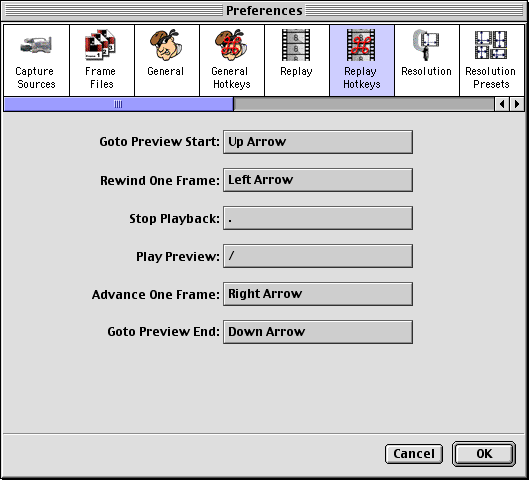Click the left scroll arrow of icon strip
Screen dimensions: 529x480
point(502,104)
